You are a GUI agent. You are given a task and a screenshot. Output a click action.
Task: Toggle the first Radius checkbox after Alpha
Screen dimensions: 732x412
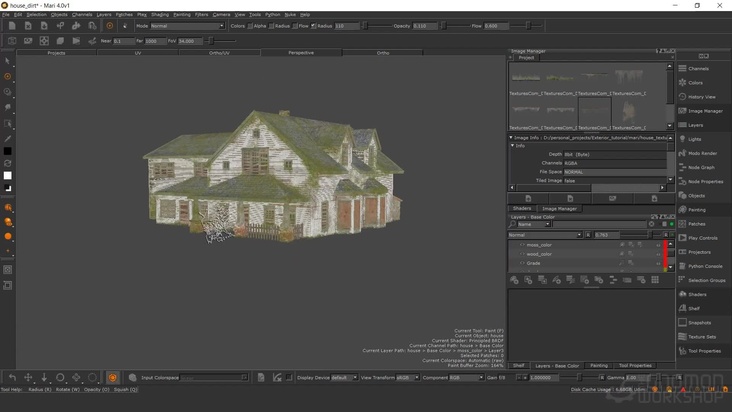(x=271, y=26)
